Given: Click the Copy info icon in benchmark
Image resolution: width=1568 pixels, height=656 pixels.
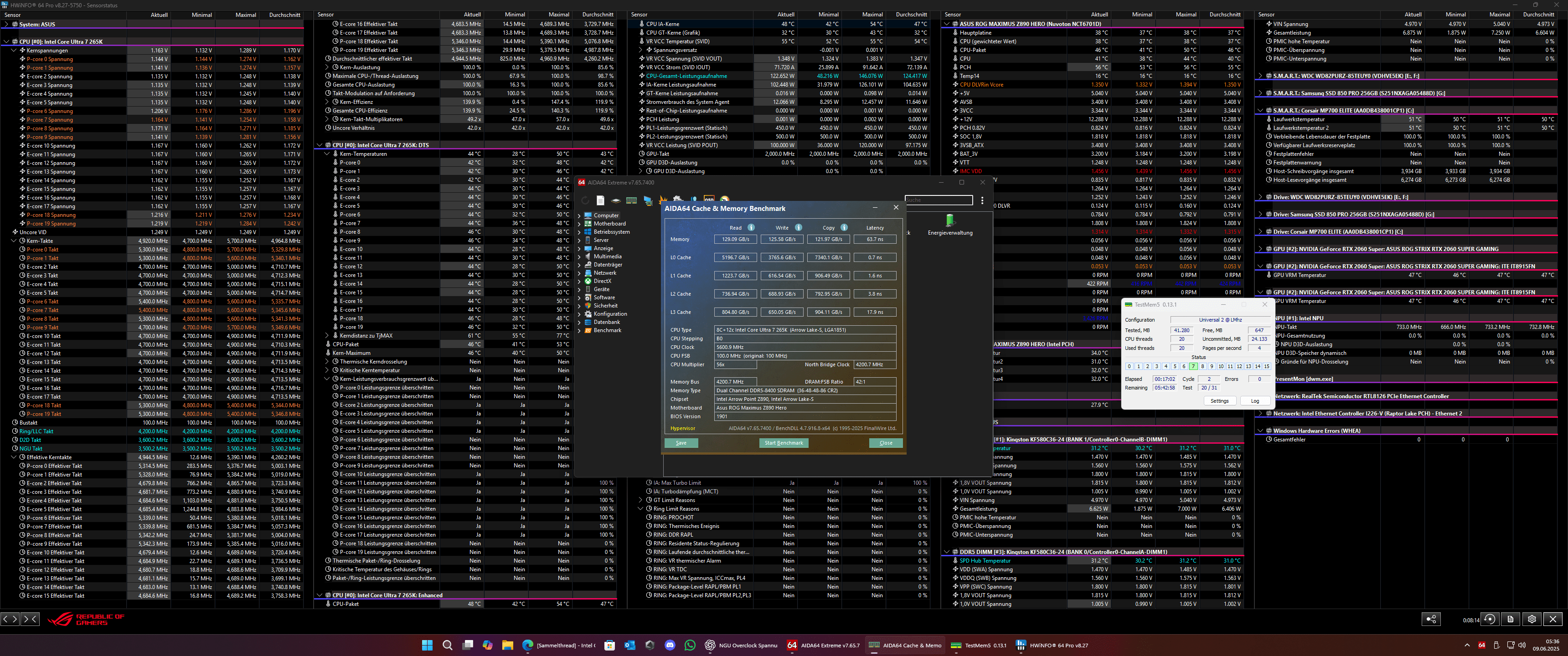Looking at the screenshot, I should pyautogui.click(x=844, y=228).
